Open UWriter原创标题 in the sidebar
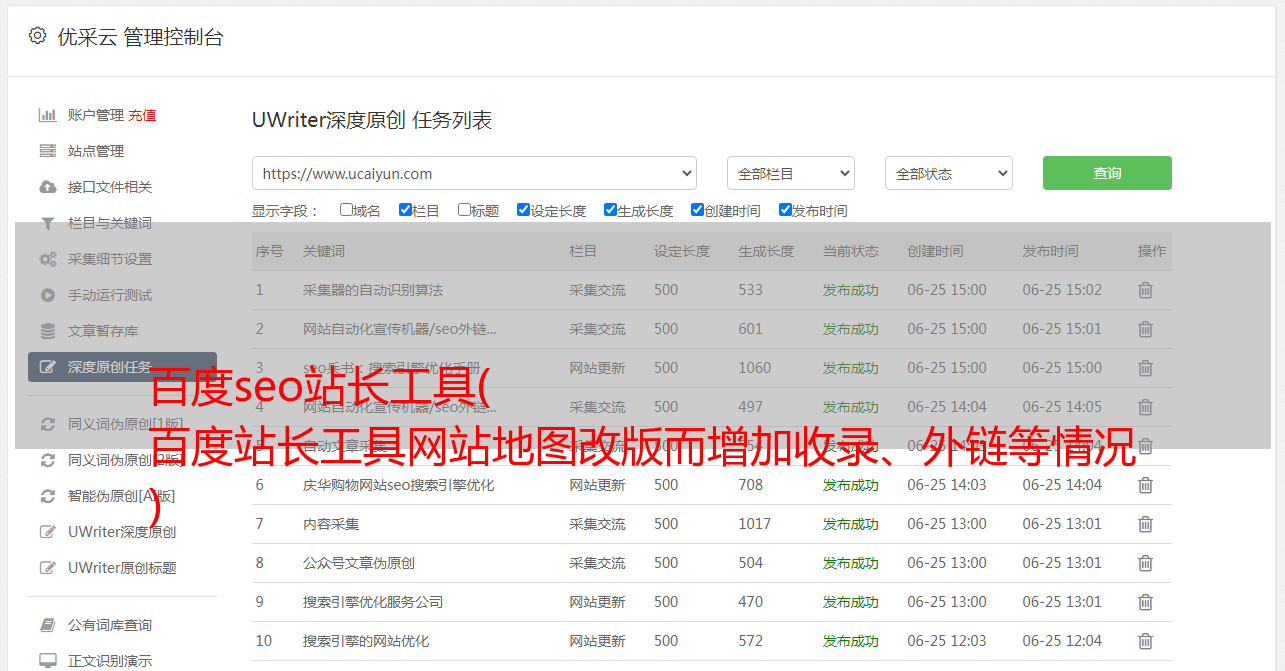The width and height of the screenshot is (1285, 671). (121, 568)
